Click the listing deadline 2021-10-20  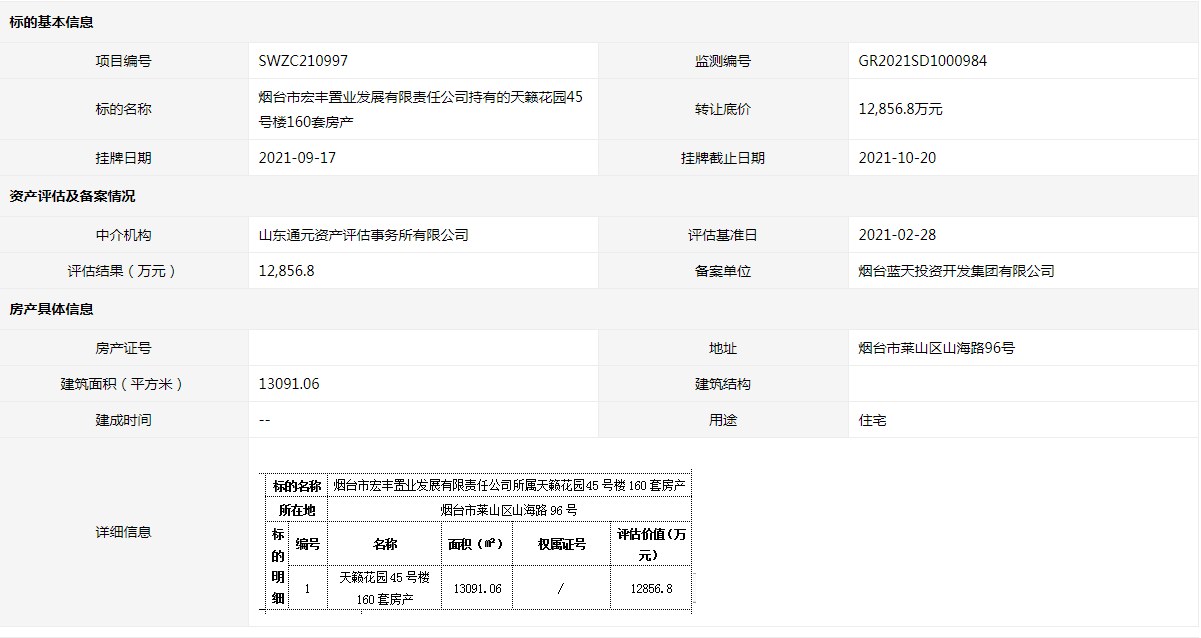(x=897, y=158)
